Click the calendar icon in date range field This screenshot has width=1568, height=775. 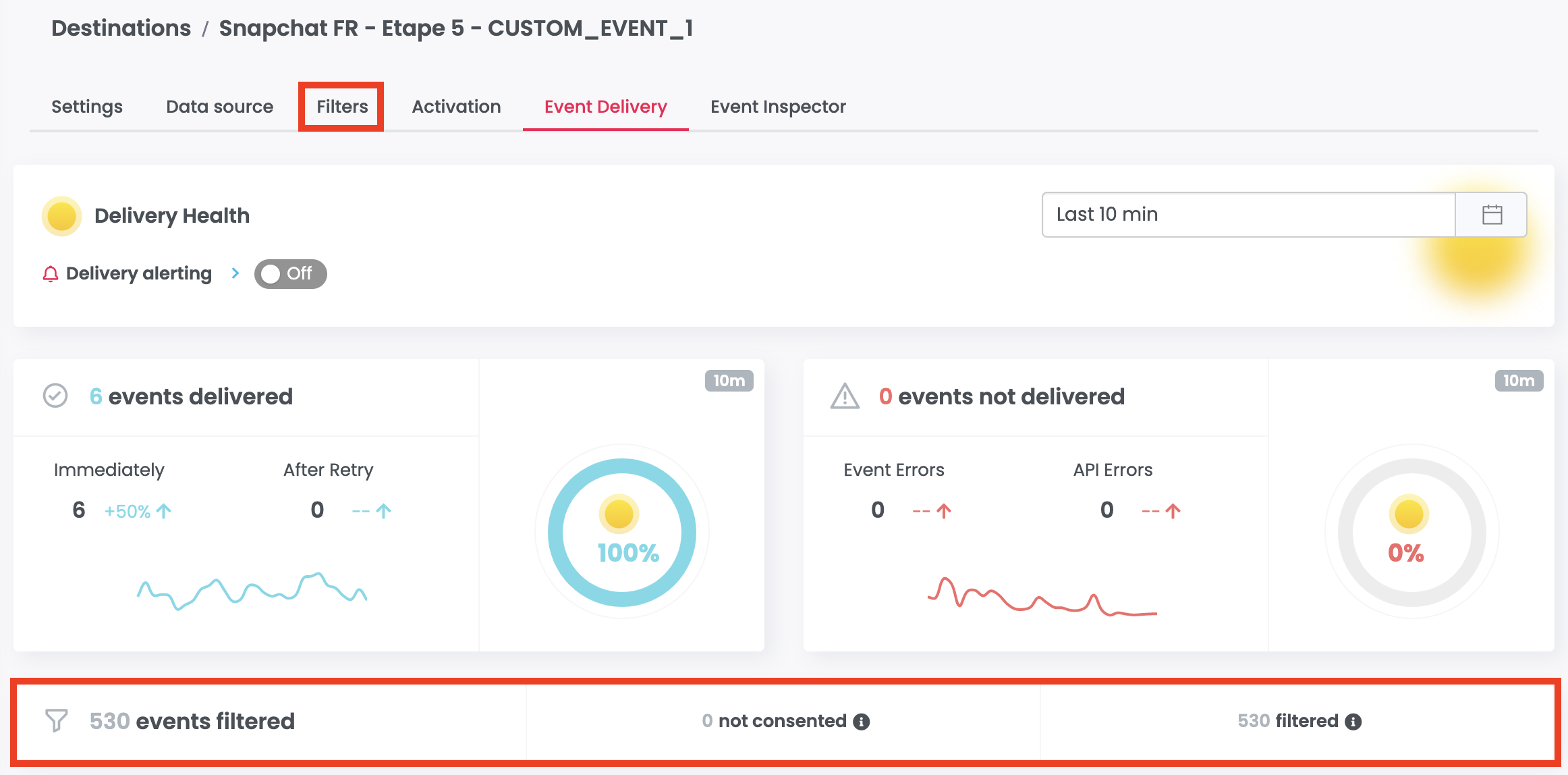(1492, 215)
